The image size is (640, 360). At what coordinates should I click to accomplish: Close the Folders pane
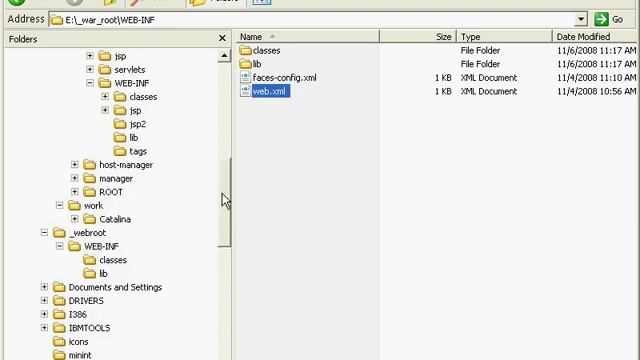[222, 38]
